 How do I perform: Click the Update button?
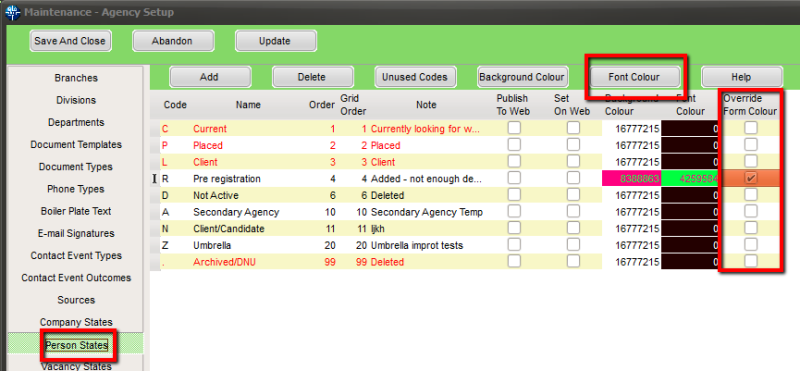276,41
